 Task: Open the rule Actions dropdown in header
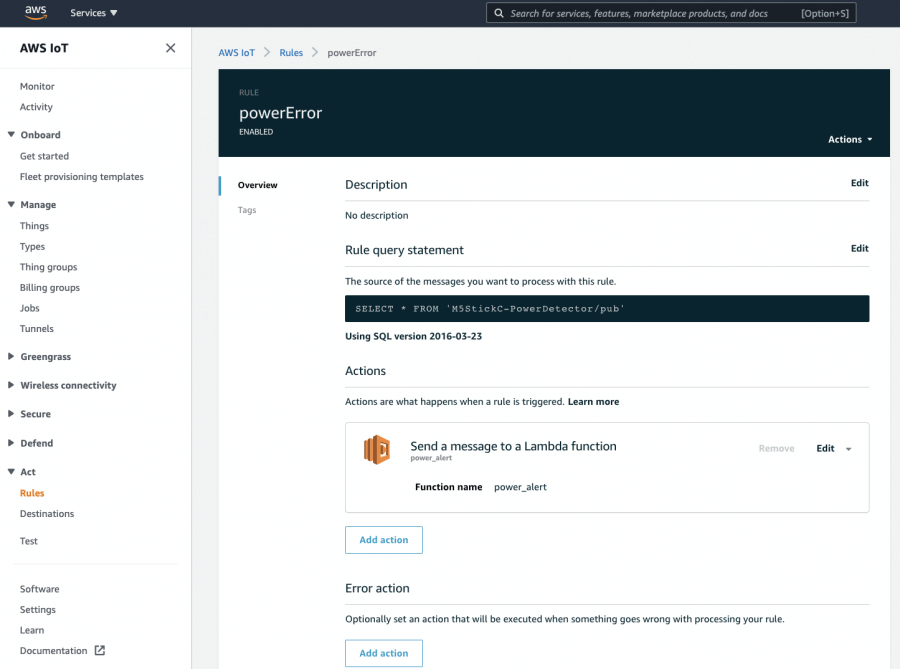[x=850, y=139]
